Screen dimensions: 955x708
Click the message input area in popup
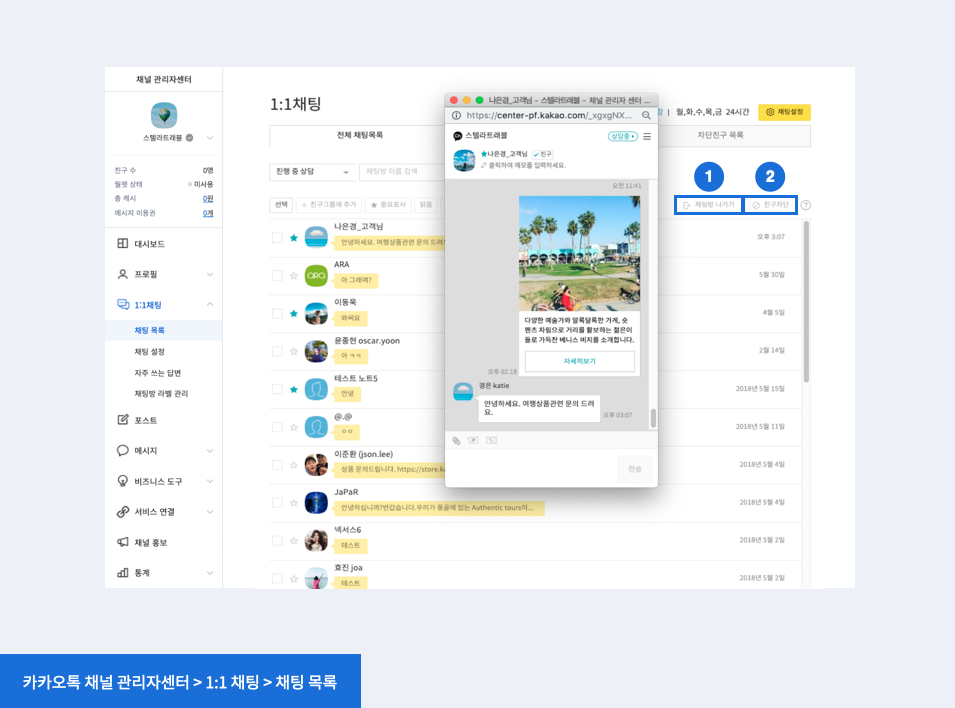tap(532, 469)
